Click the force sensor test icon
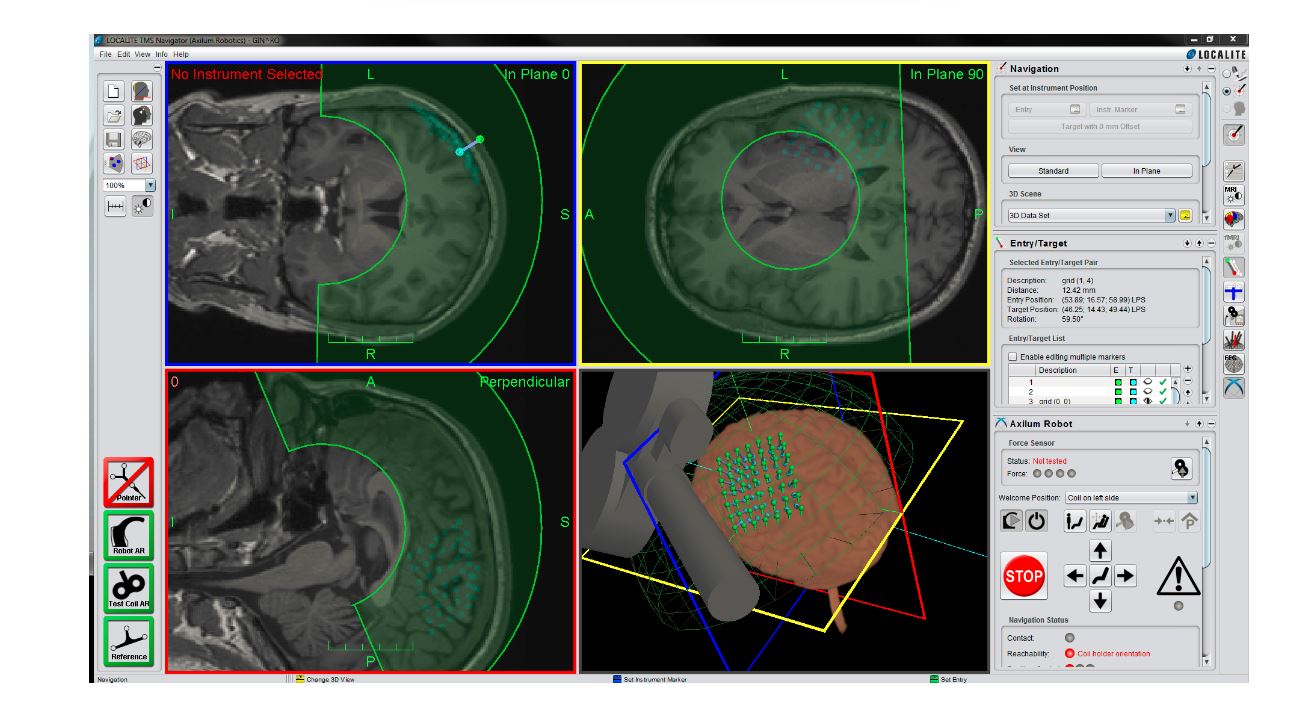The image size is (1316, 705). point(1181,467)
